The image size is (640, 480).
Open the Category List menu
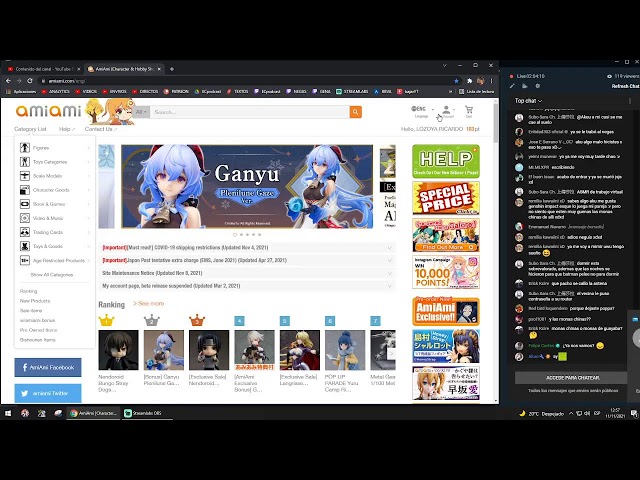(x=30, y=129)
